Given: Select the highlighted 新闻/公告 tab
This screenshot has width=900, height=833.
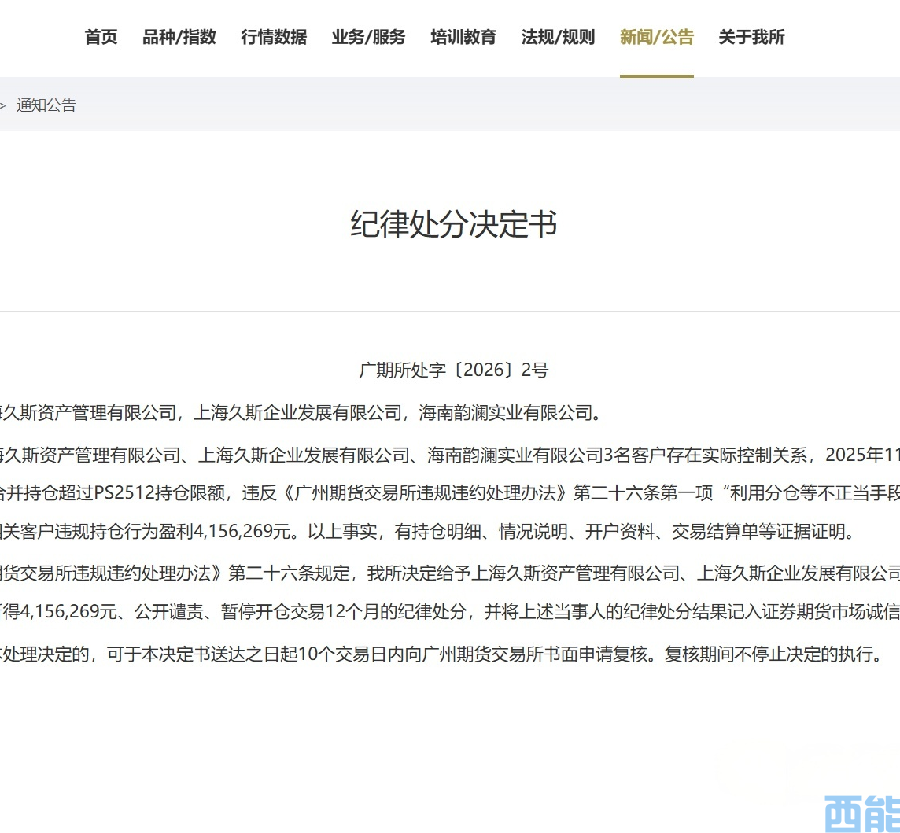Looking at the screenshot, I should [x=657, y=37].
